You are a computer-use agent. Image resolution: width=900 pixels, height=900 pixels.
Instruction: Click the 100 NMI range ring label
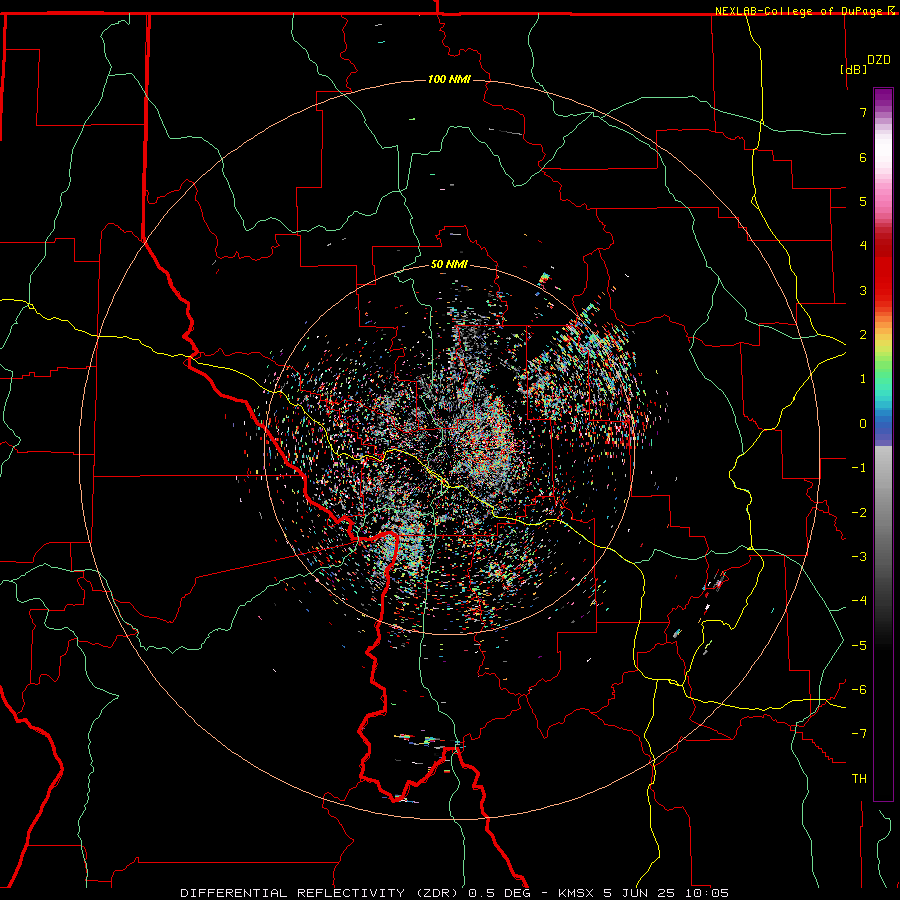pos(449,79)
